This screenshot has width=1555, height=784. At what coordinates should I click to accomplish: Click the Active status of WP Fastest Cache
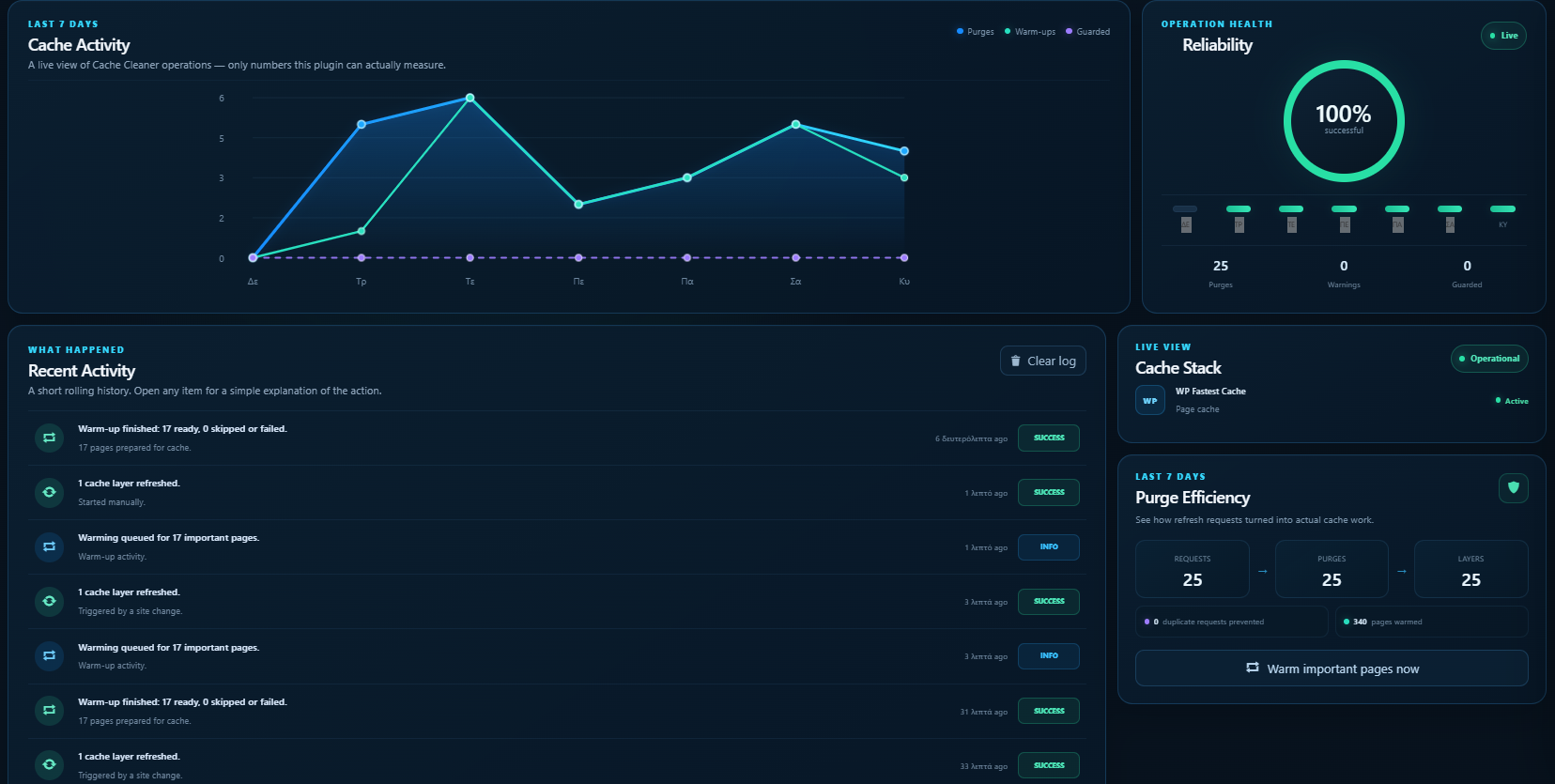(1512, 401)
